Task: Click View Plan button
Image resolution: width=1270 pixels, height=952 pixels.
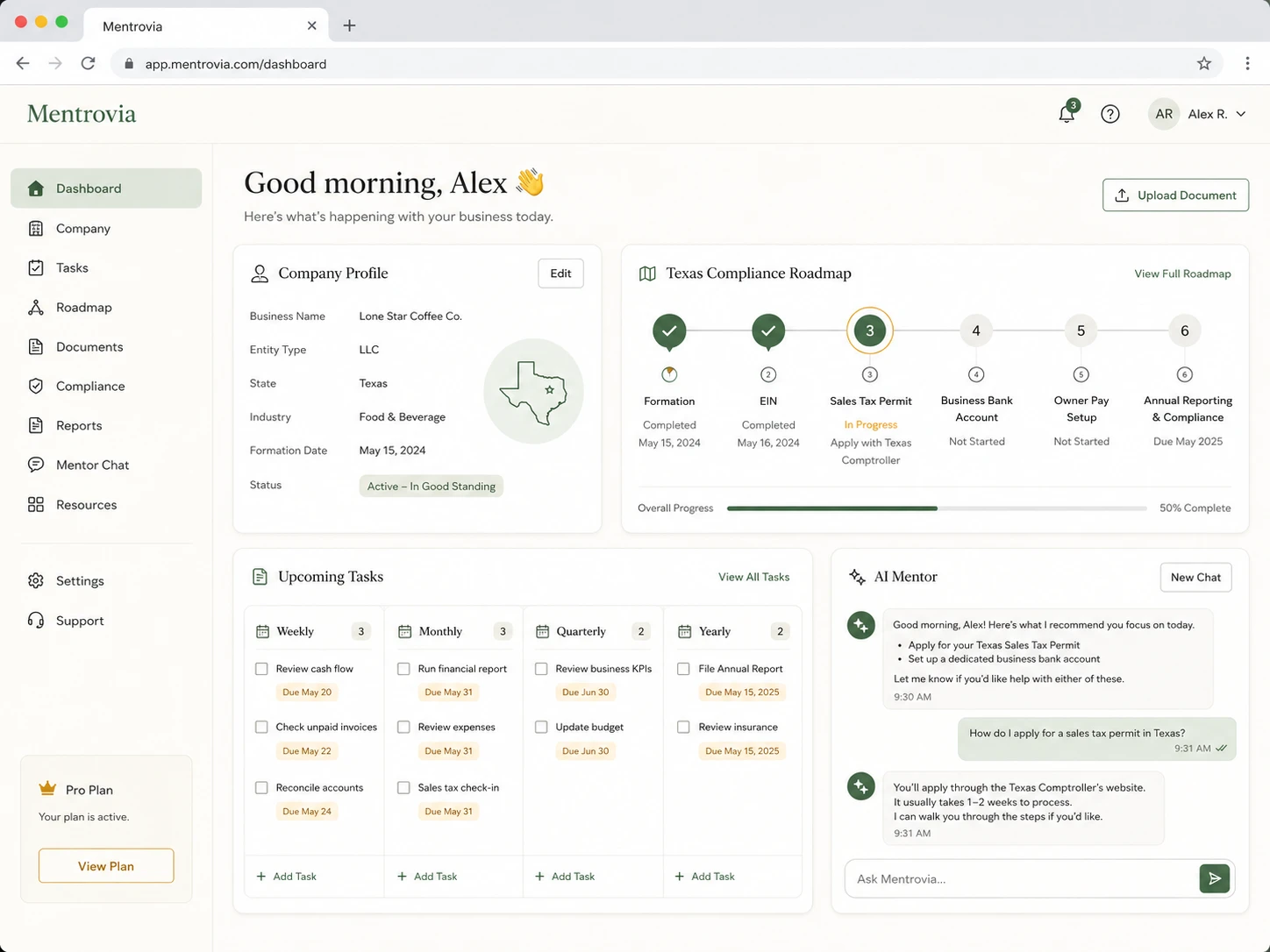Action: pyautogui.click(x=106, y=866)
